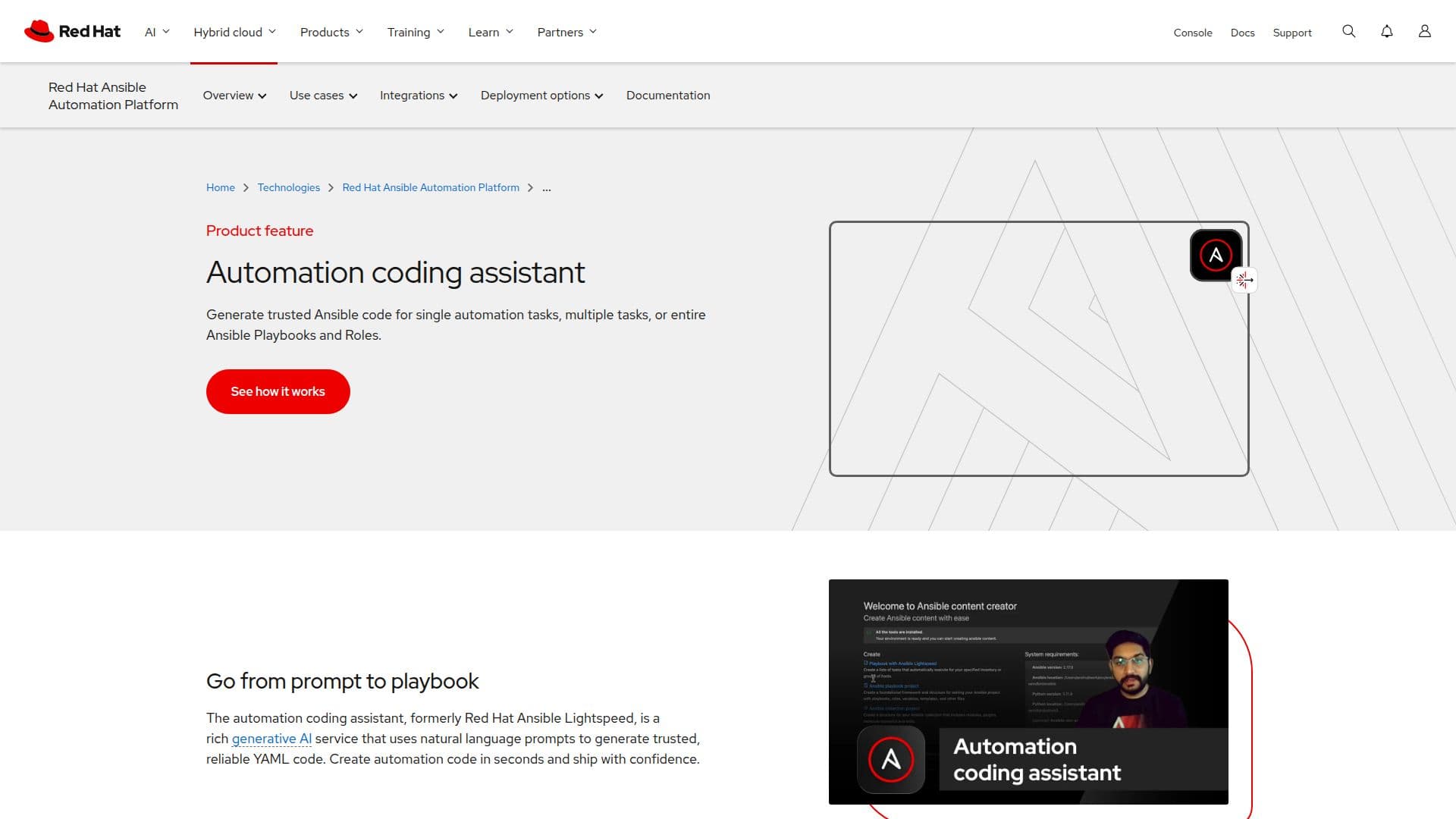Click the See how it works button
The width and height of the screenshot is (1456, 819).
pyautogui.click(x=278, y=391)
